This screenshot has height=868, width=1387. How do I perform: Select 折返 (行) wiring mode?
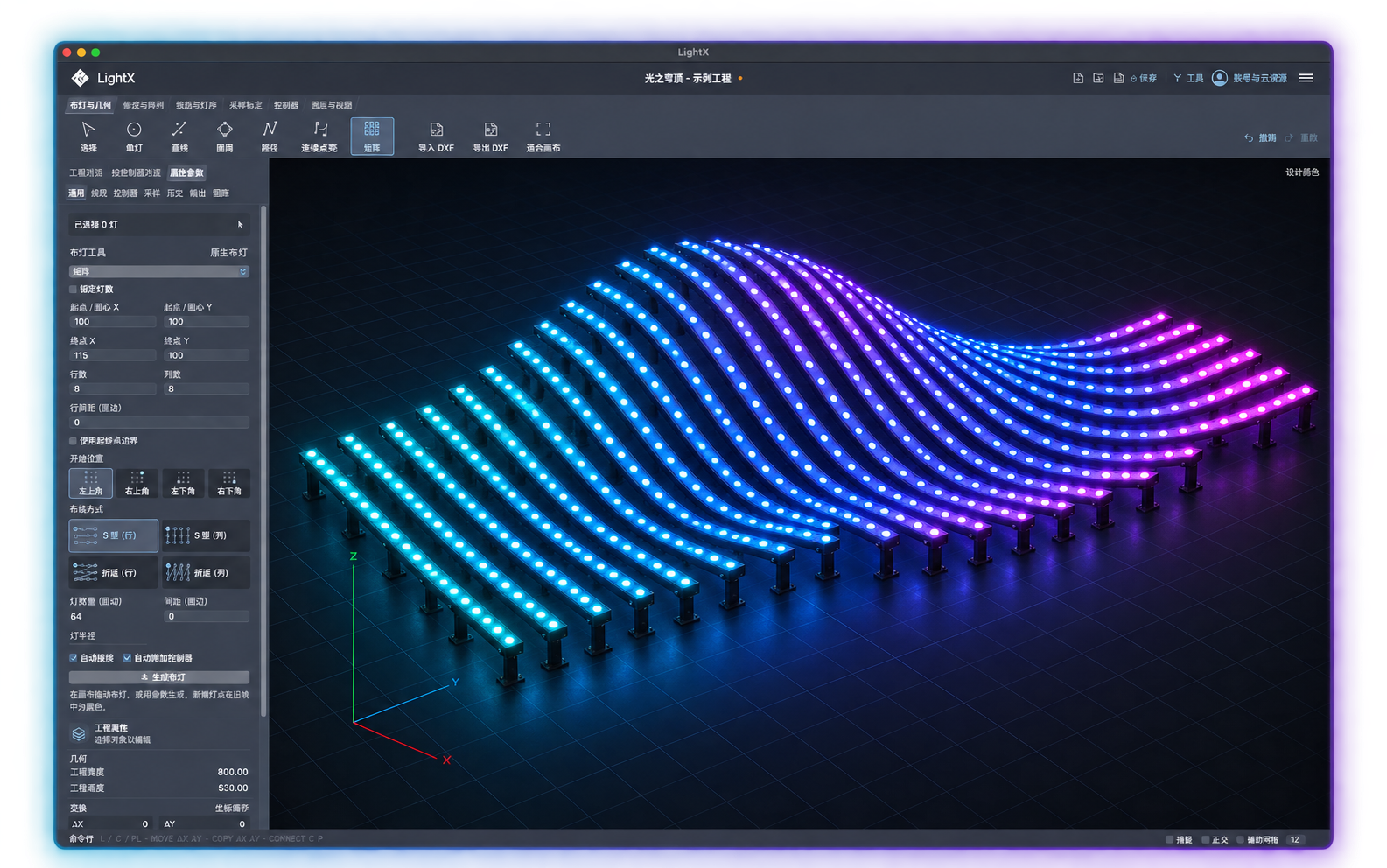(114, 573)
